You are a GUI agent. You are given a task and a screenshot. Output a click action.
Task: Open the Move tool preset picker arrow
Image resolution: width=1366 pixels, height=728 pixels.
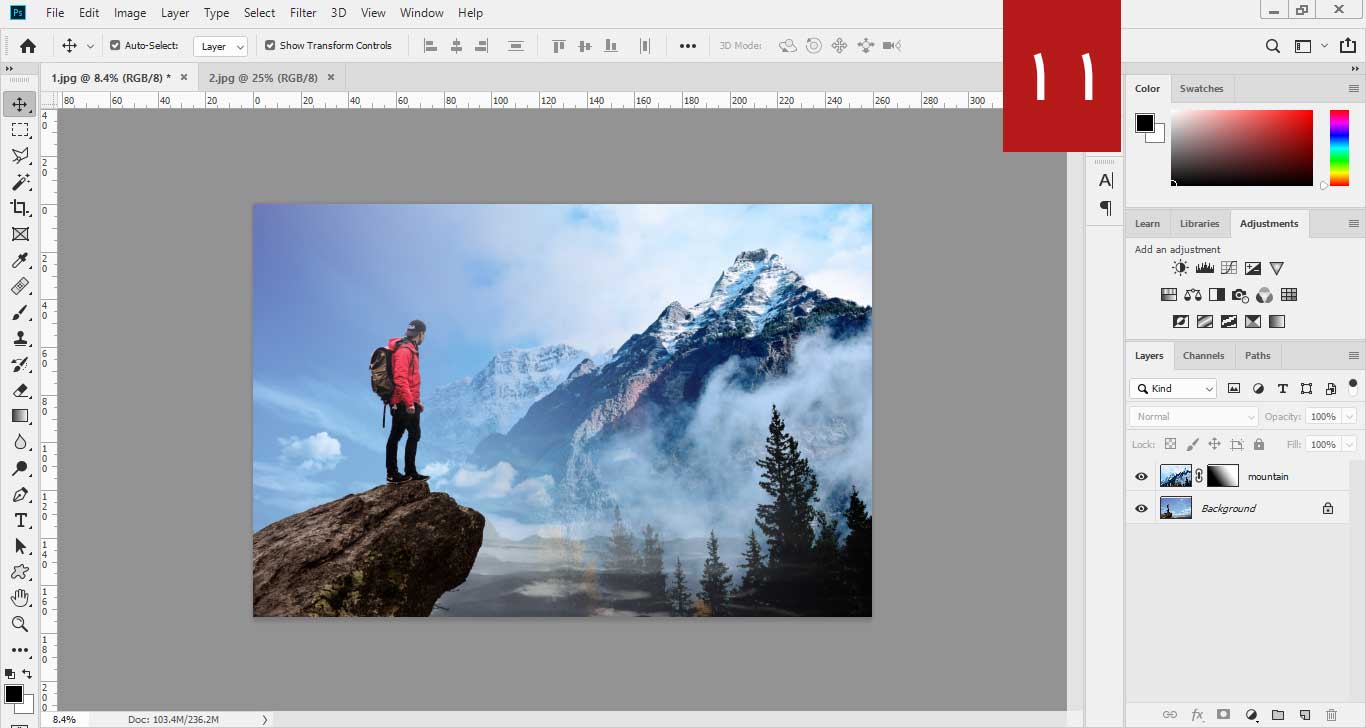tap(90, 46)
